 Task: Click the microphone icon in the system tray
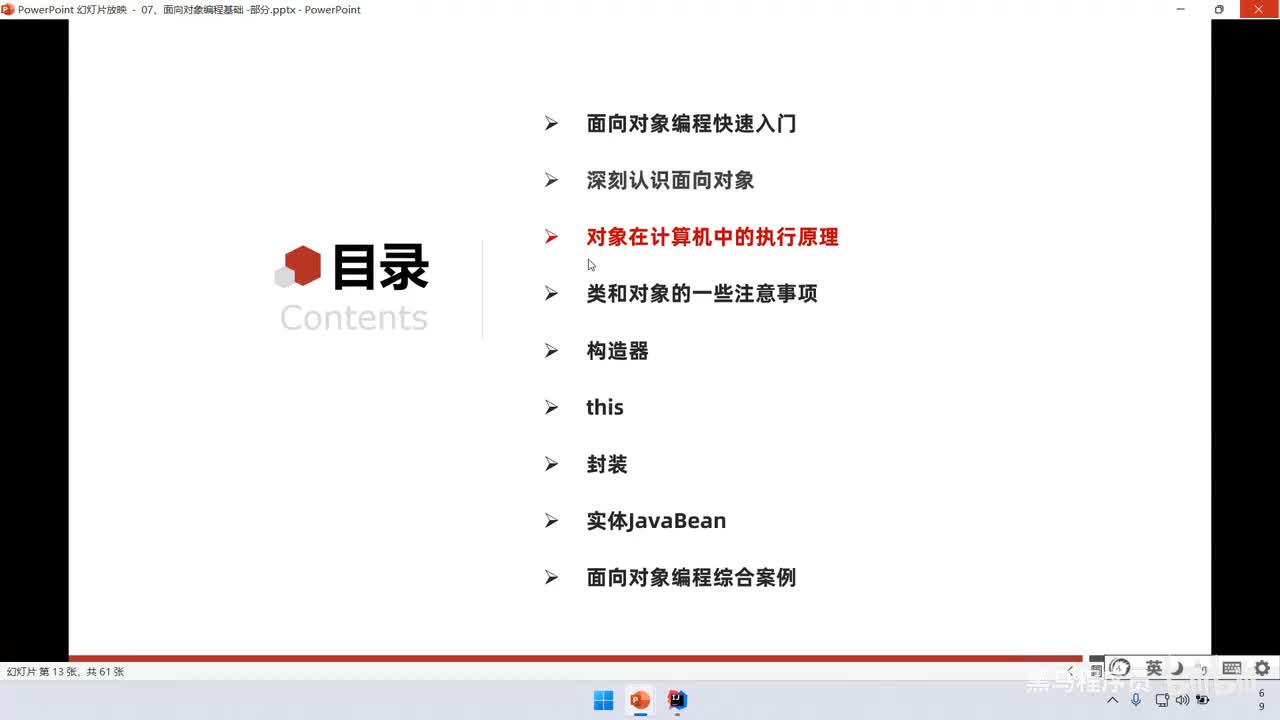[1136, 700]
